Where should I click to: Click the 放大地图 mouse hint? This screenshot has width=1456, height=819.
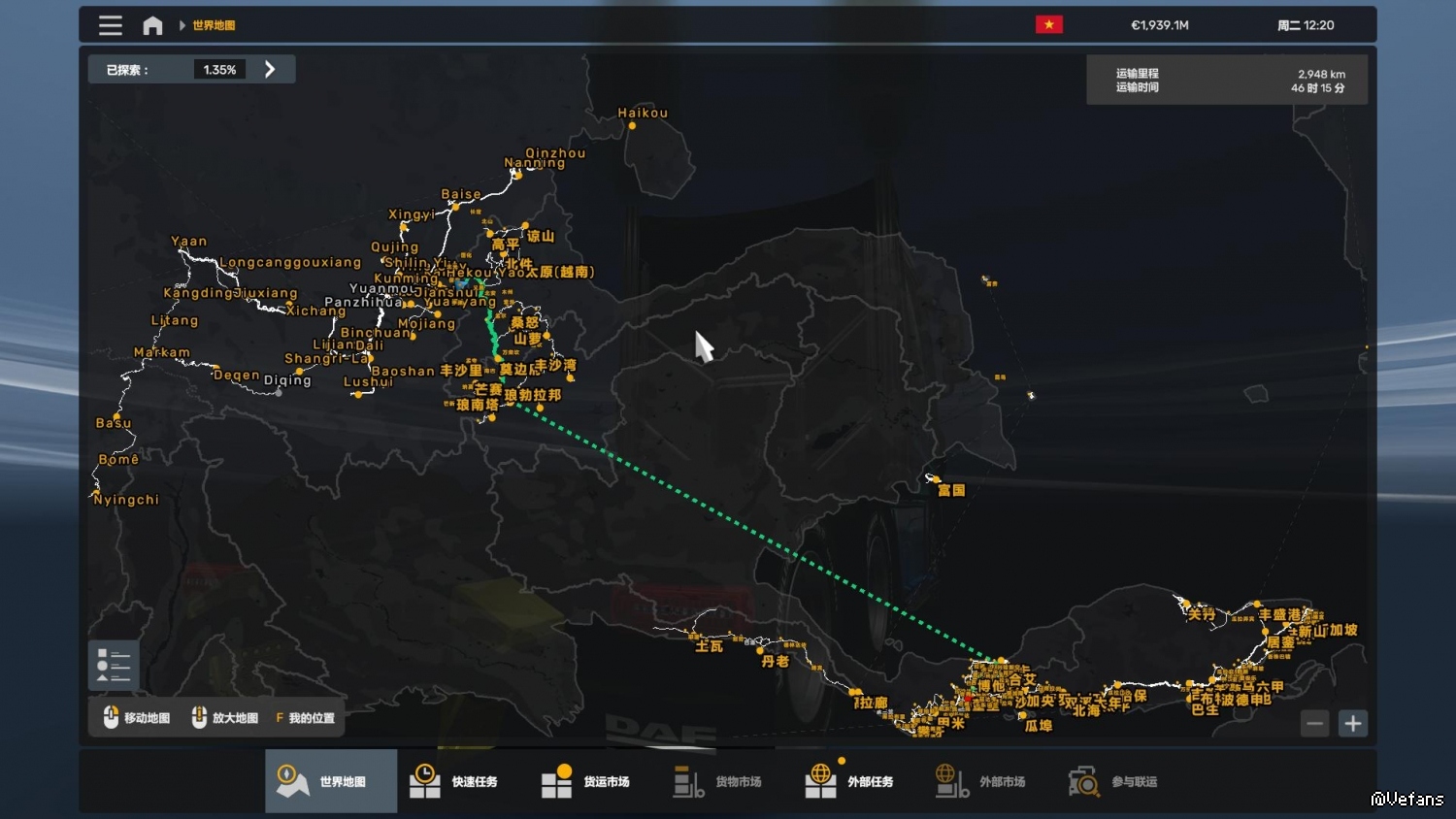tap(225, 718)
